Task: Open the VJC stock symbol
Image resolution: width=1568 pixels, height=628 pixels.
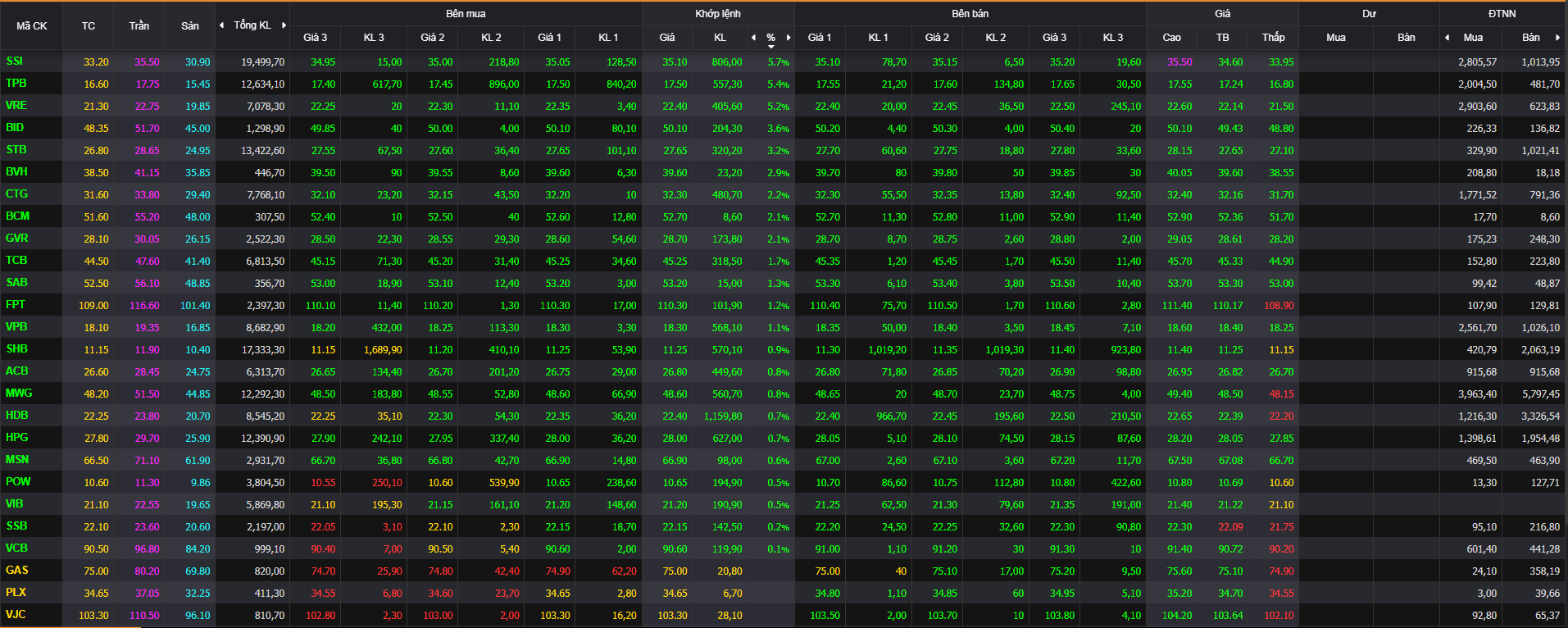Action: 16,615
